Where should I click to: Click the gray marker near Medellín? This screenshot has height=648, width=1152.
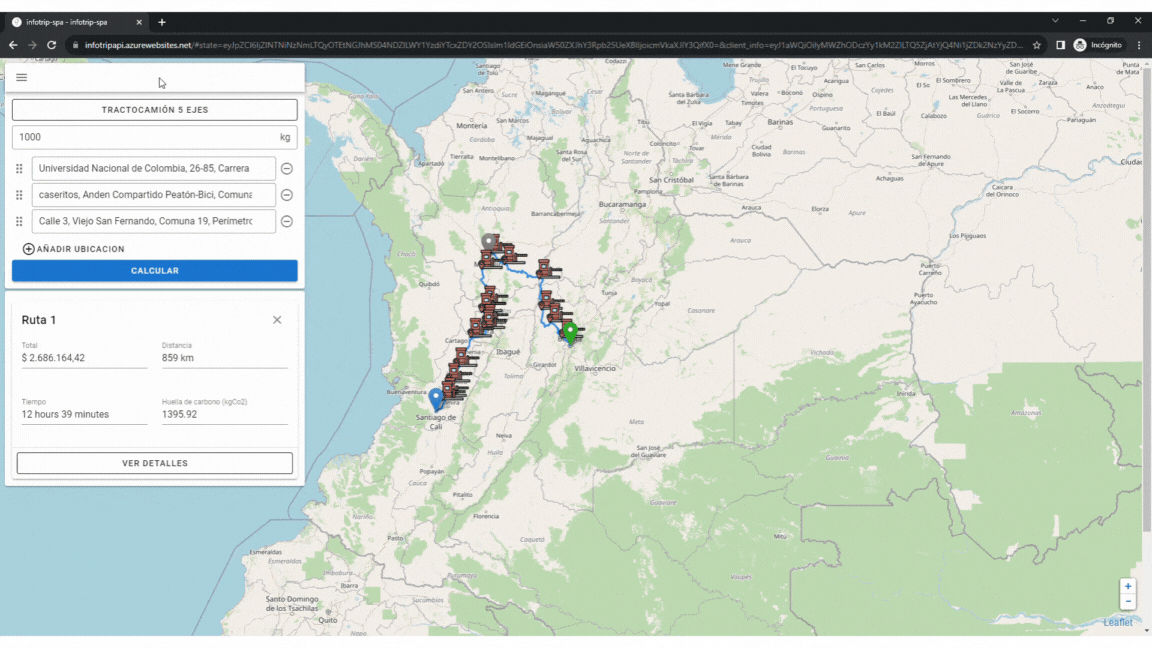(488, 242)
